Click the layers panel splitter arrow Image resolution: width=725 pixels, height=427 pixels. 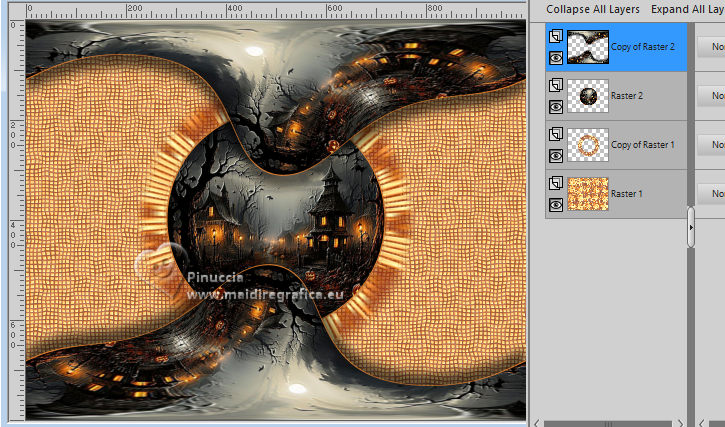pos(691,228)
